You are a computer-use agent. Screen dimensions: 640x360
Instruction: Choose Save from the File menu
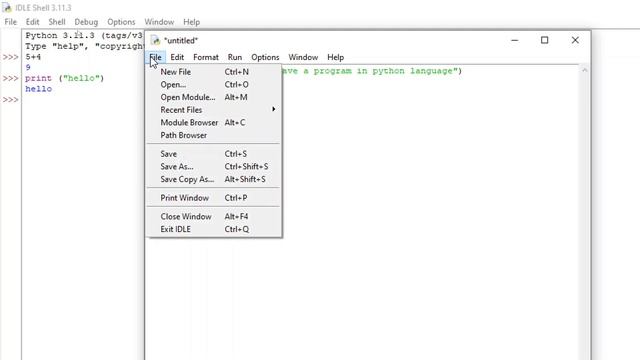click(214, 154)
